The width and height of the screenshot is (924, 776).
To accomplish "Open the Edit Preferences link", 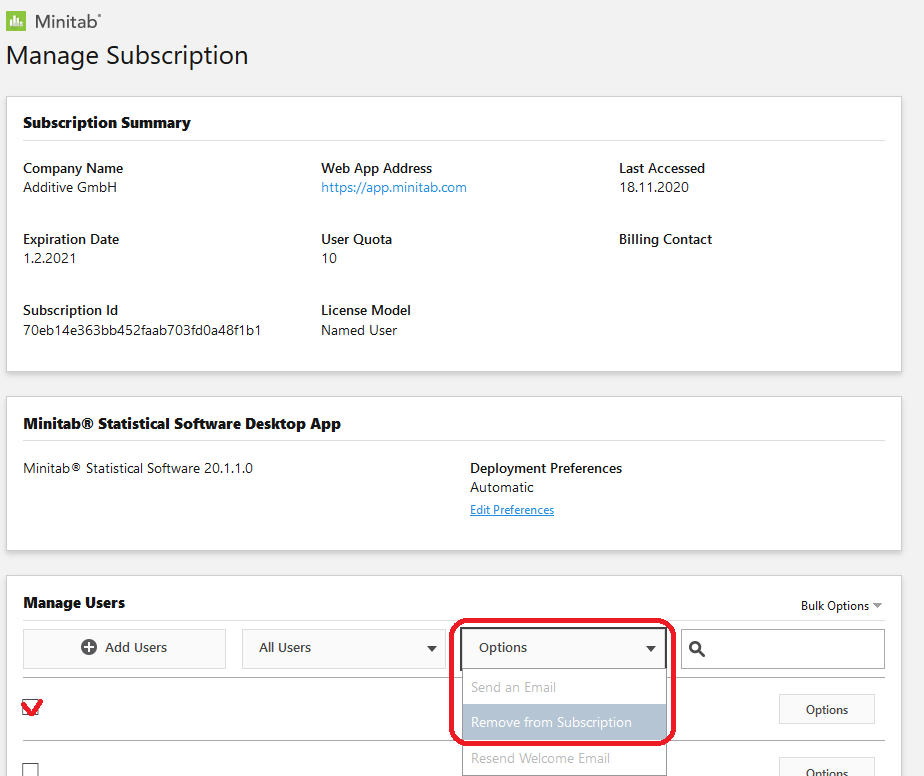I will 512,510.
